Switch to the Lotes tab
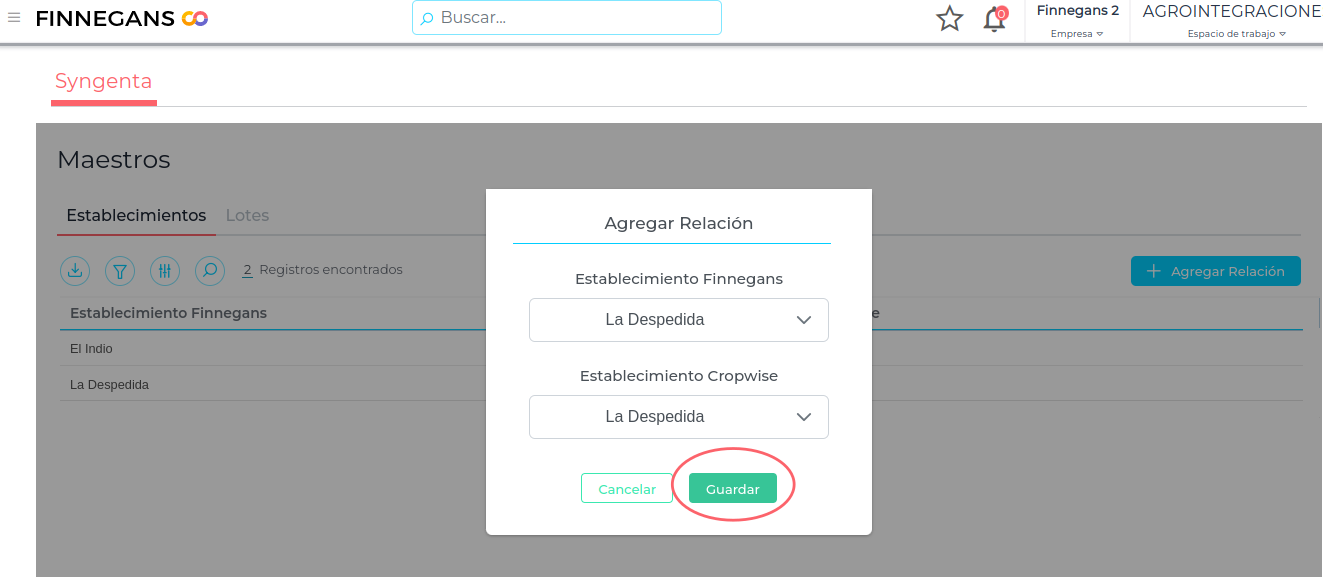The image size is (1323, 577). 247,215
